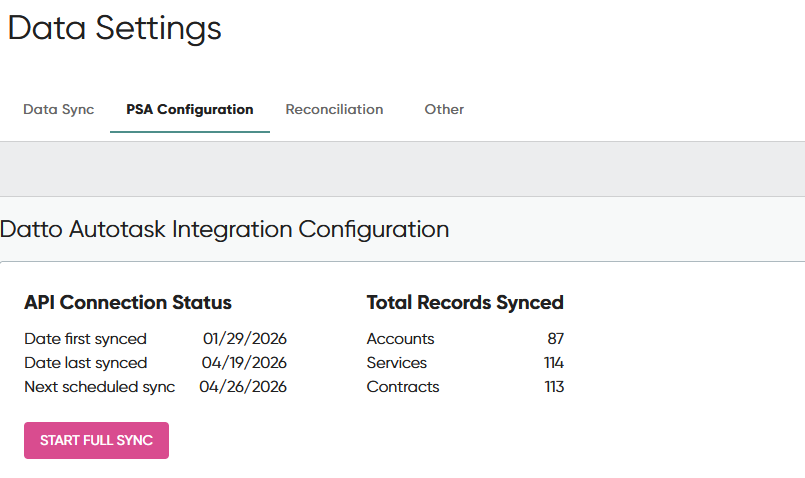Click the Contracts count 113
Image resolution: width=805 pixels, height=478 pixels.
click(554, 387)
